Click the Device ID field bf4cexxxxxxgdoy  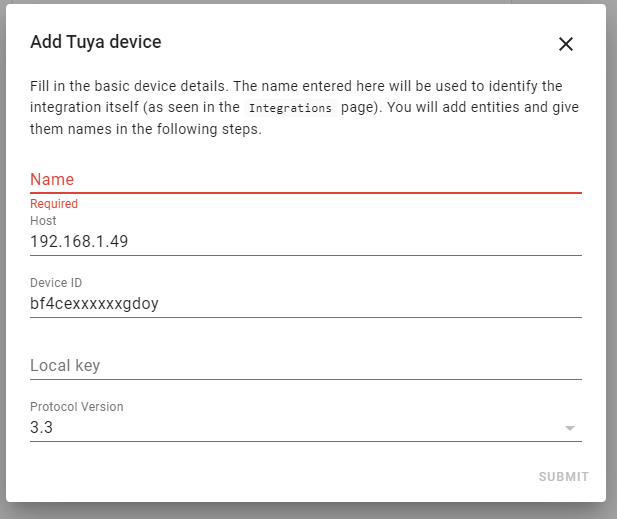tap(306, 296)
